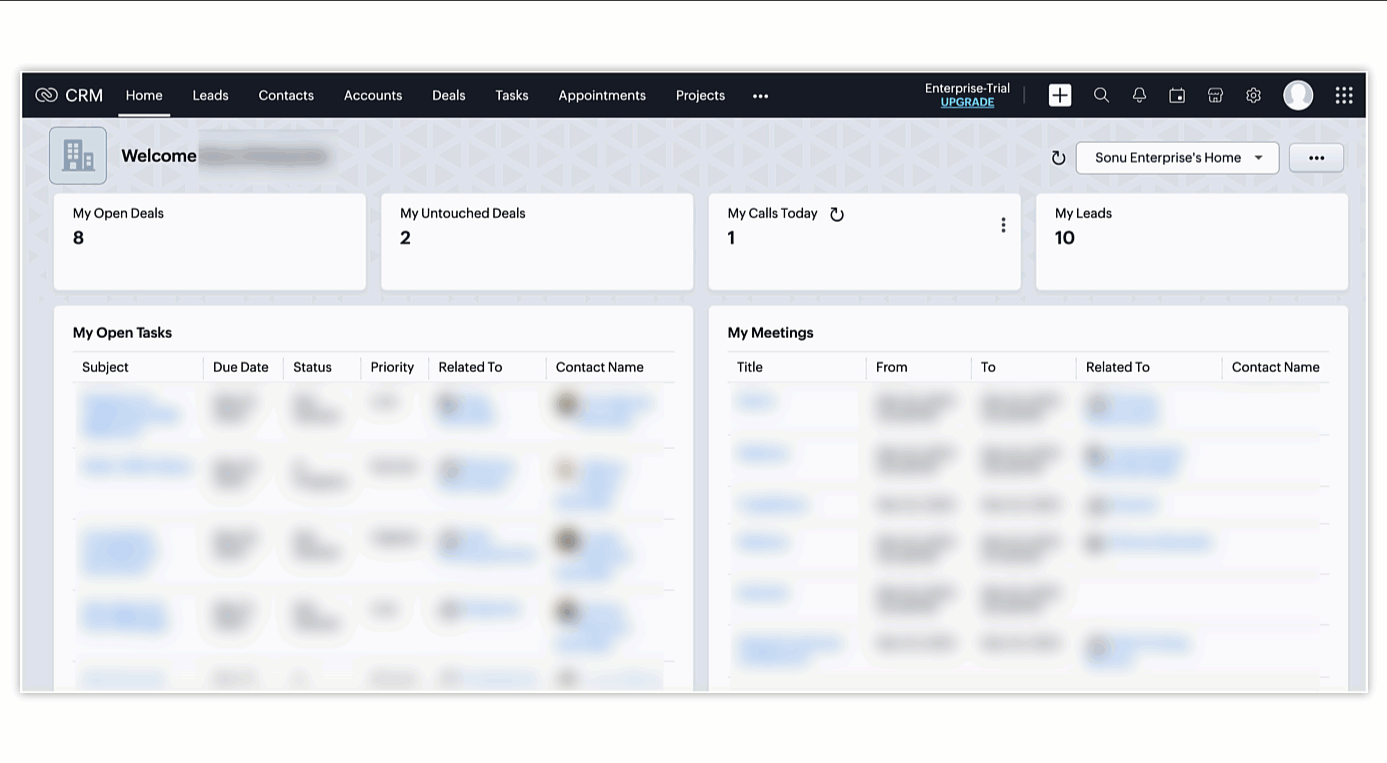Open the search magnifier icon

coord(1101,95)
